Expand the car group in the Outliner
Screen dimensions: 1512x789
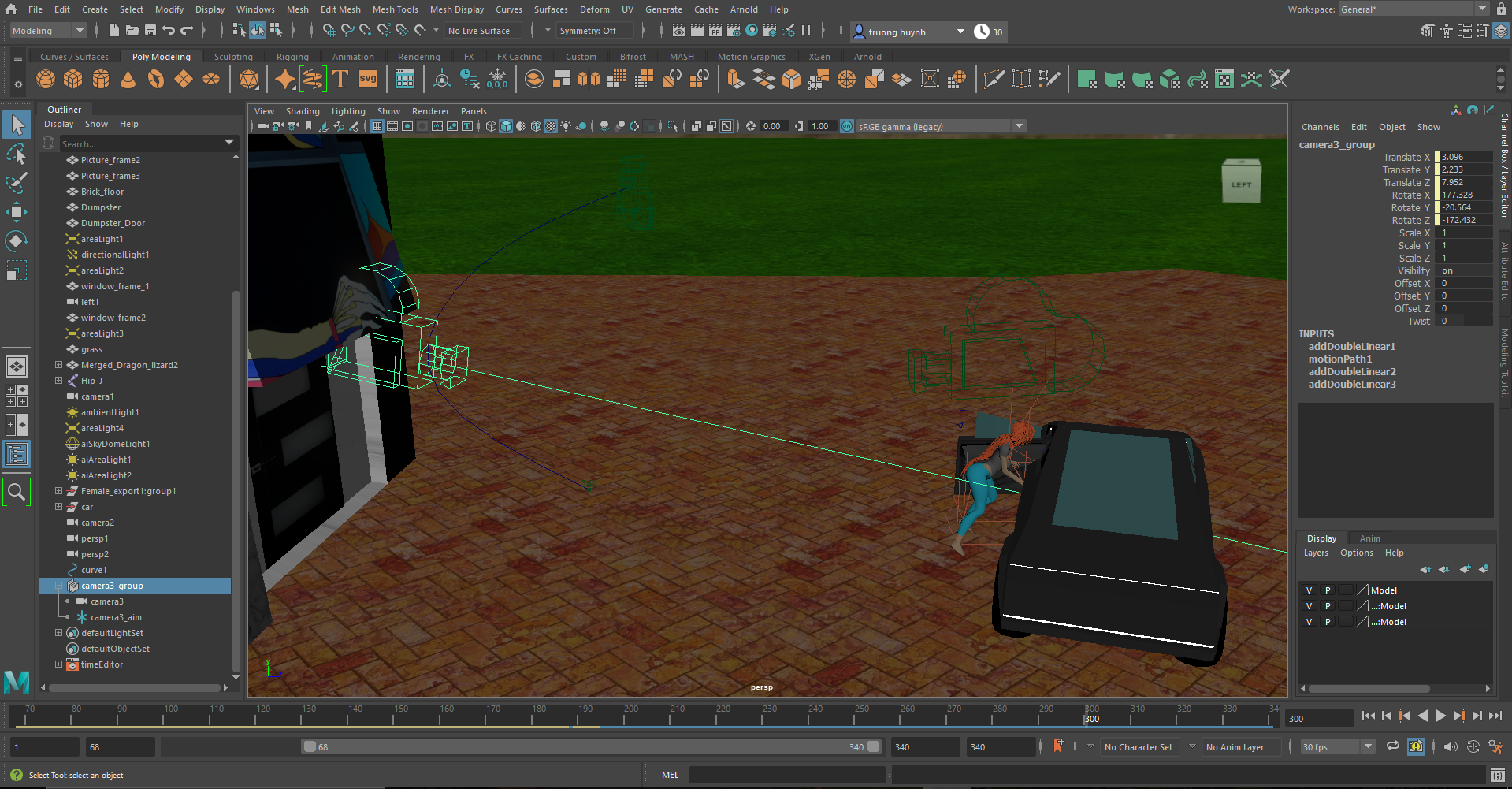click(58, 507)
